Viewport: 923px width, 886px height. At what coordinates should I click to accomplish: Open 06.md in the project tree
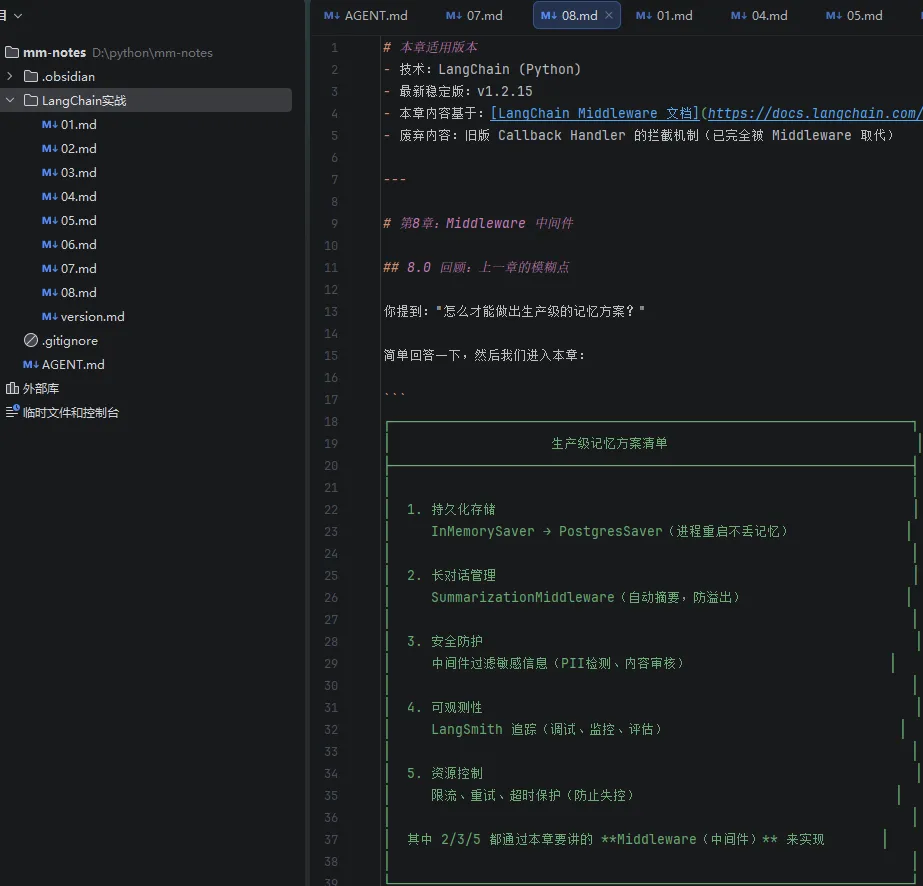tap(78, 245)
